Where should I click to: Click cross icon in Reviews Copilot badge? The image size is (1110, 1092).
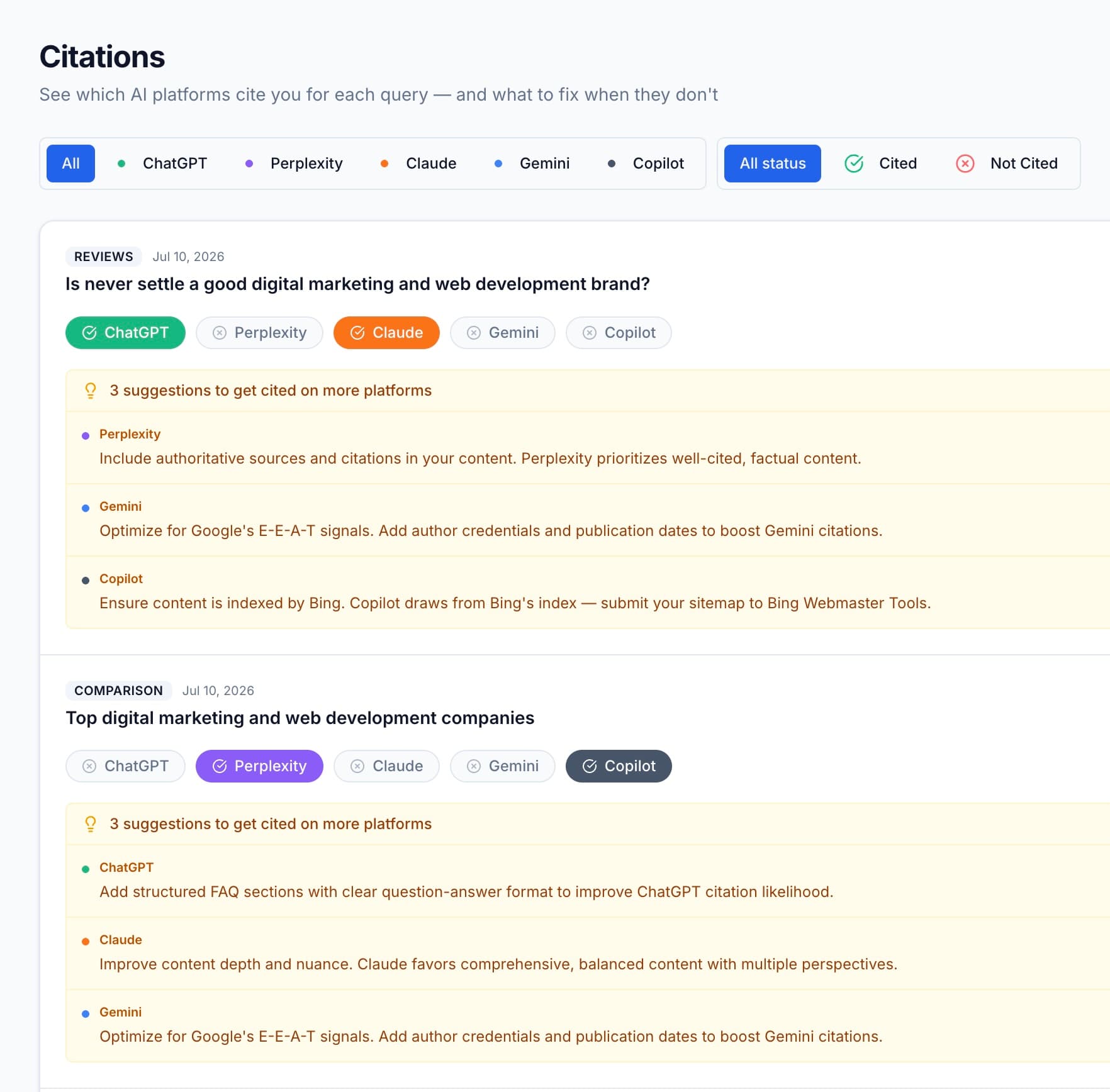click(590, 333)
